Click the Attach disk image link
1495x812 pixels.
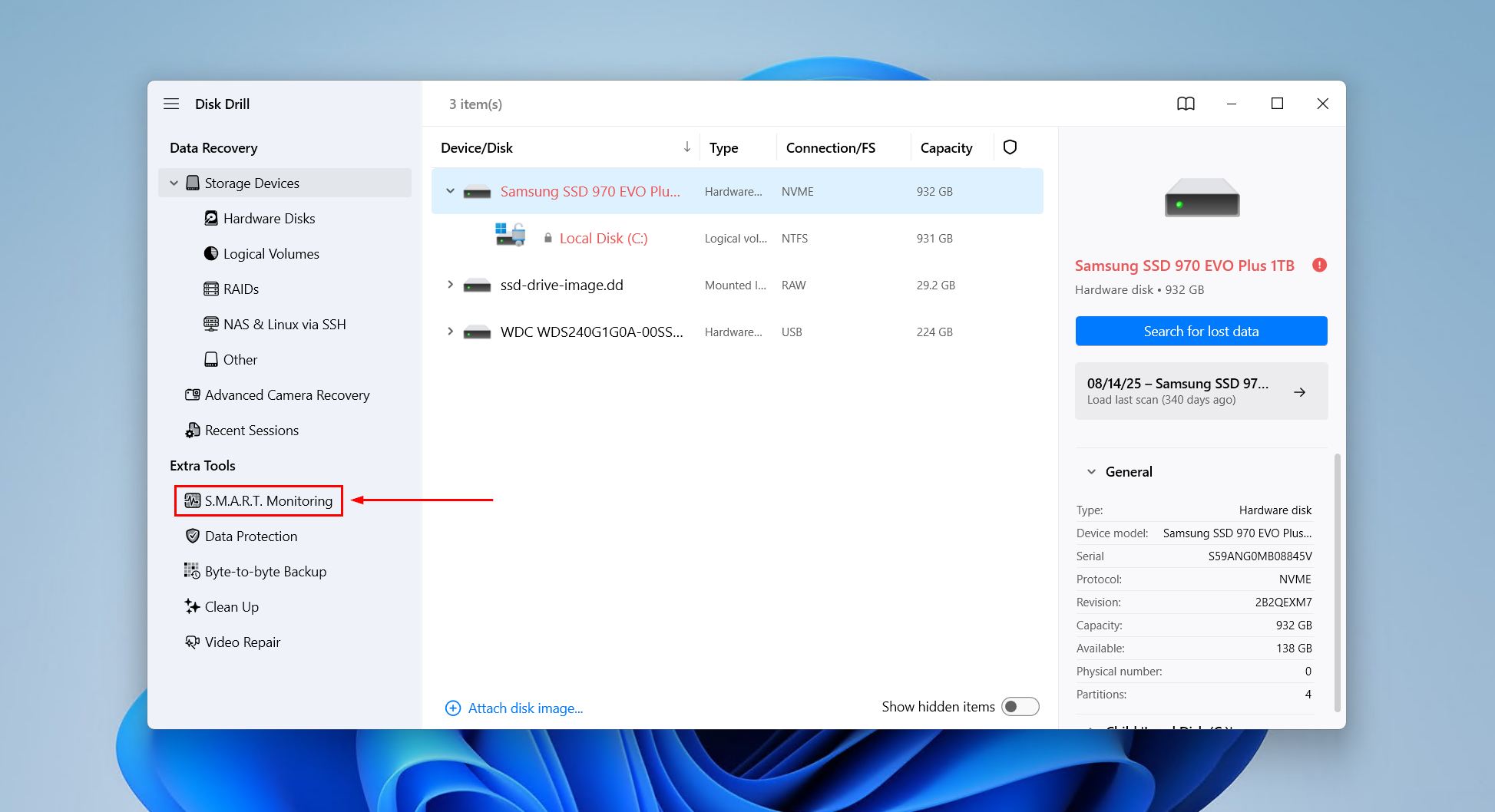tap(526, 708)
